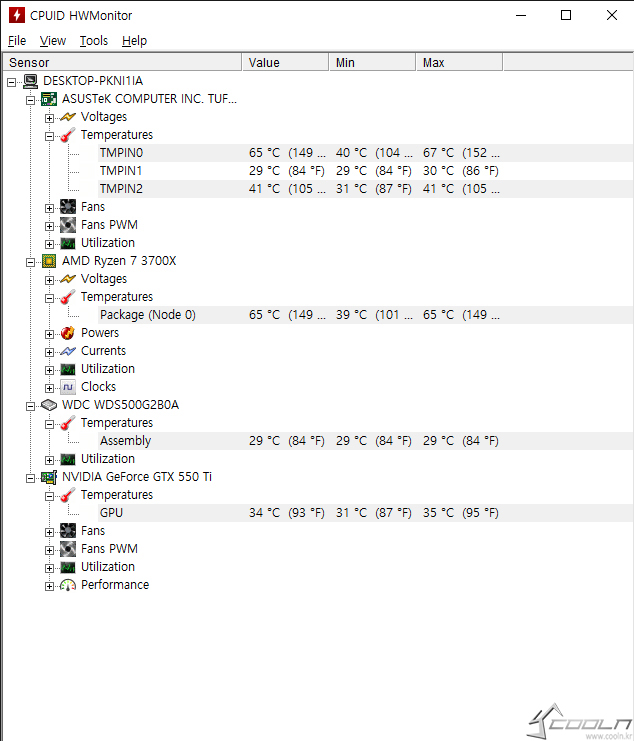
Task: Open the File menu
Action: pos(17,41)
